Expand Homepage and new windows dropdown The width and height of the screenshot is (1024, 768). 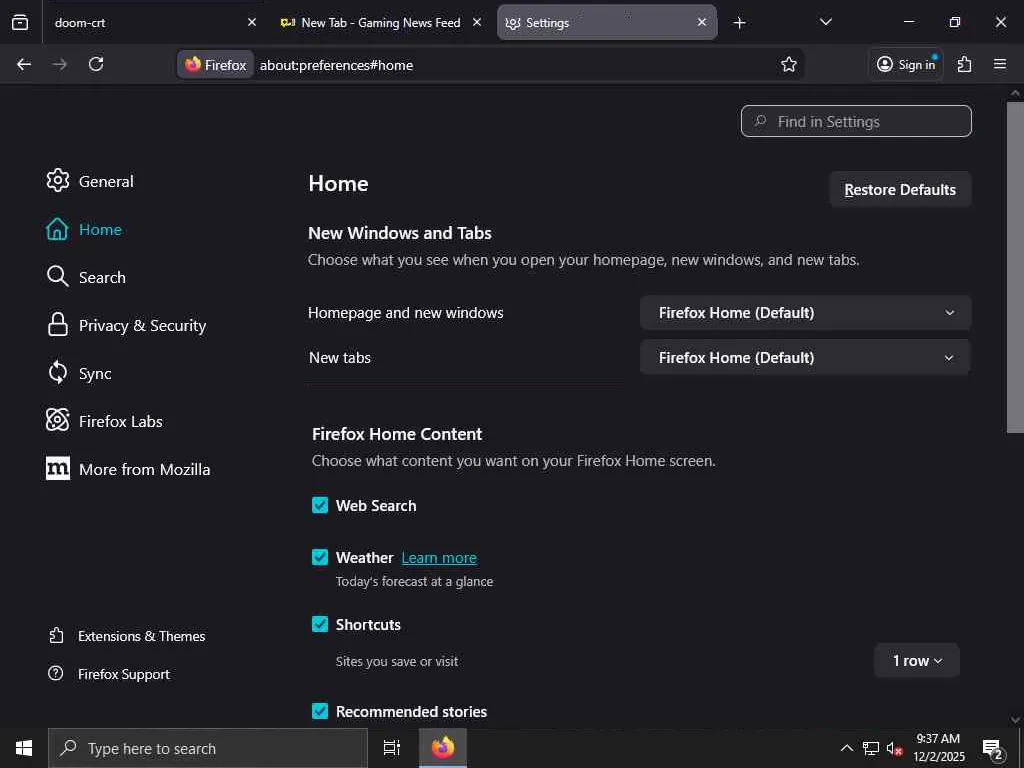[x=805, y=313]
